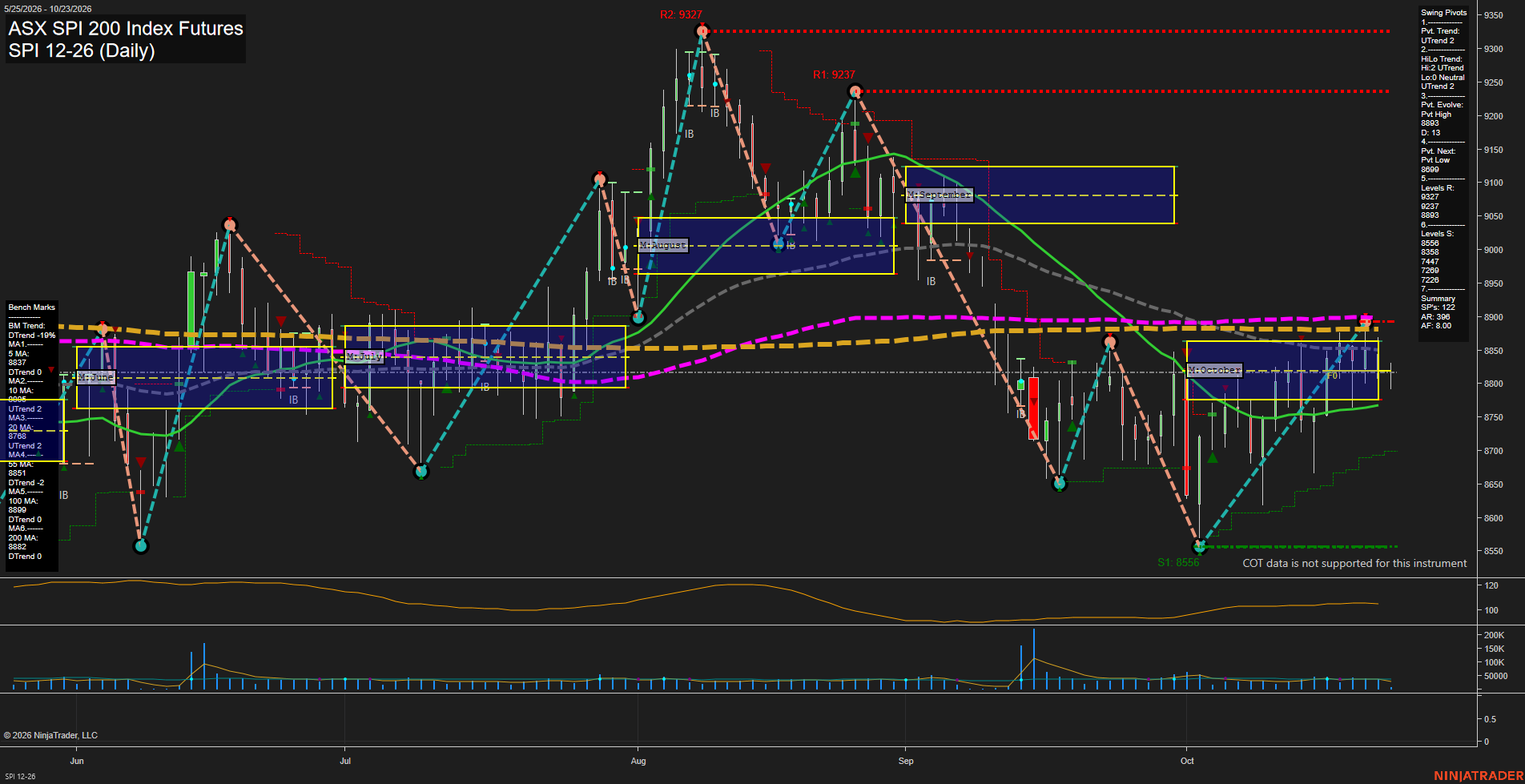Click the ASX SPI 200 Index Futures title

coord(126,29)
